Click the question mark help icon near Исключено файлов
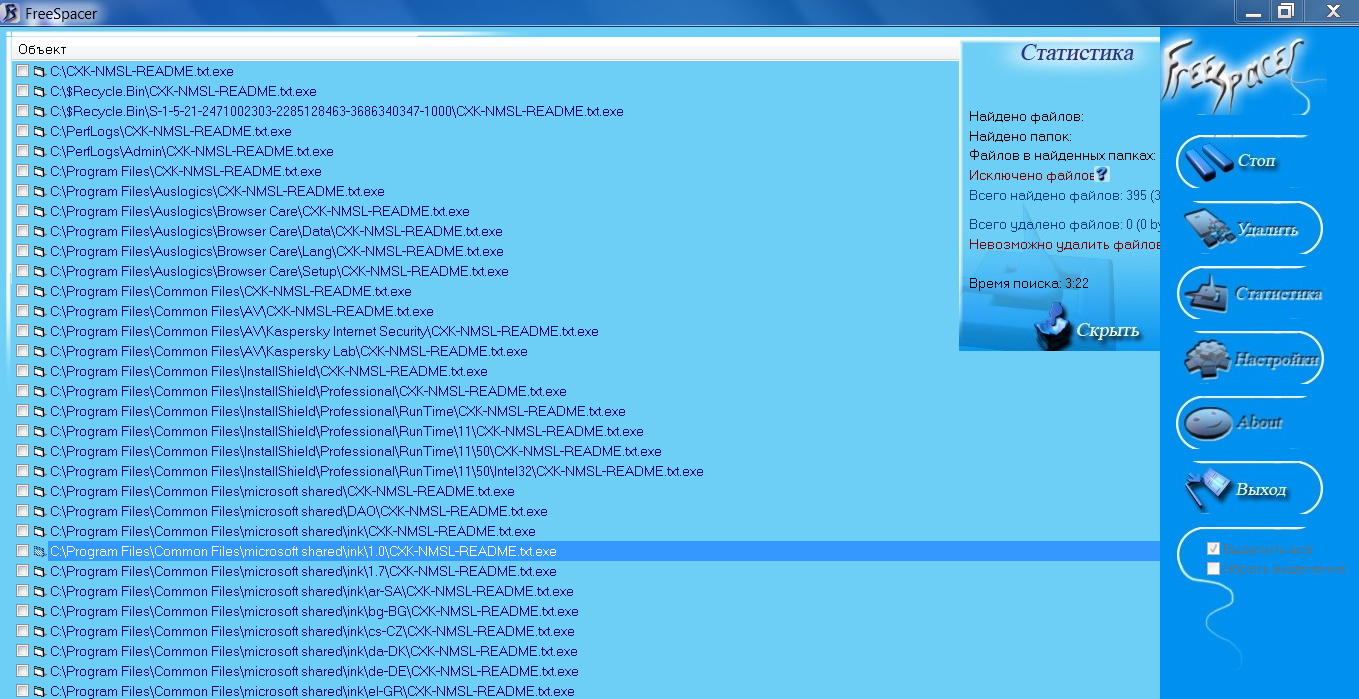 click(x=1103, y=175)
